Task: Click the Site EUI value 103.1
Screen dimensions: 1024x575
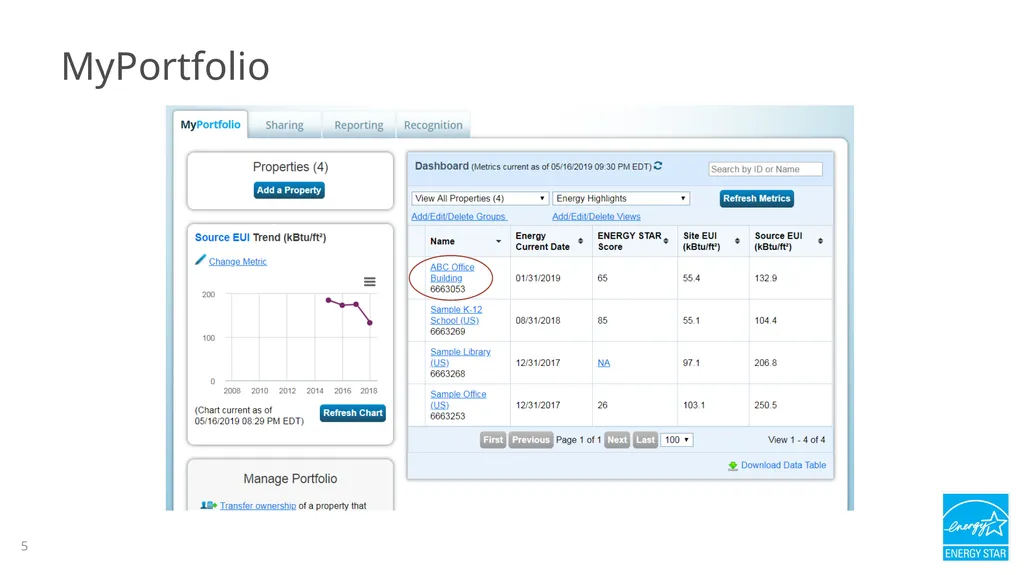Action: [694, 405]
